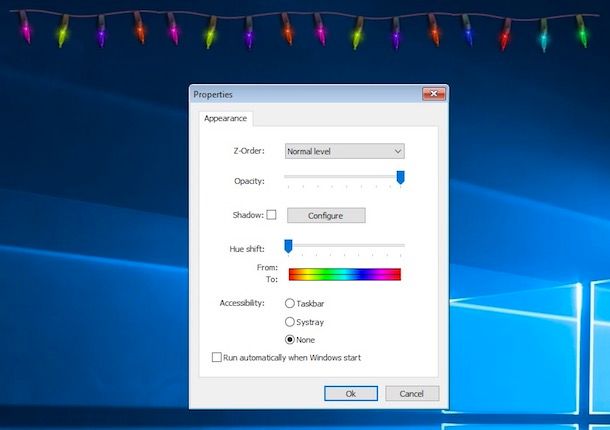
Task: Select the None accessibility radio button
Action: point(289,340)
